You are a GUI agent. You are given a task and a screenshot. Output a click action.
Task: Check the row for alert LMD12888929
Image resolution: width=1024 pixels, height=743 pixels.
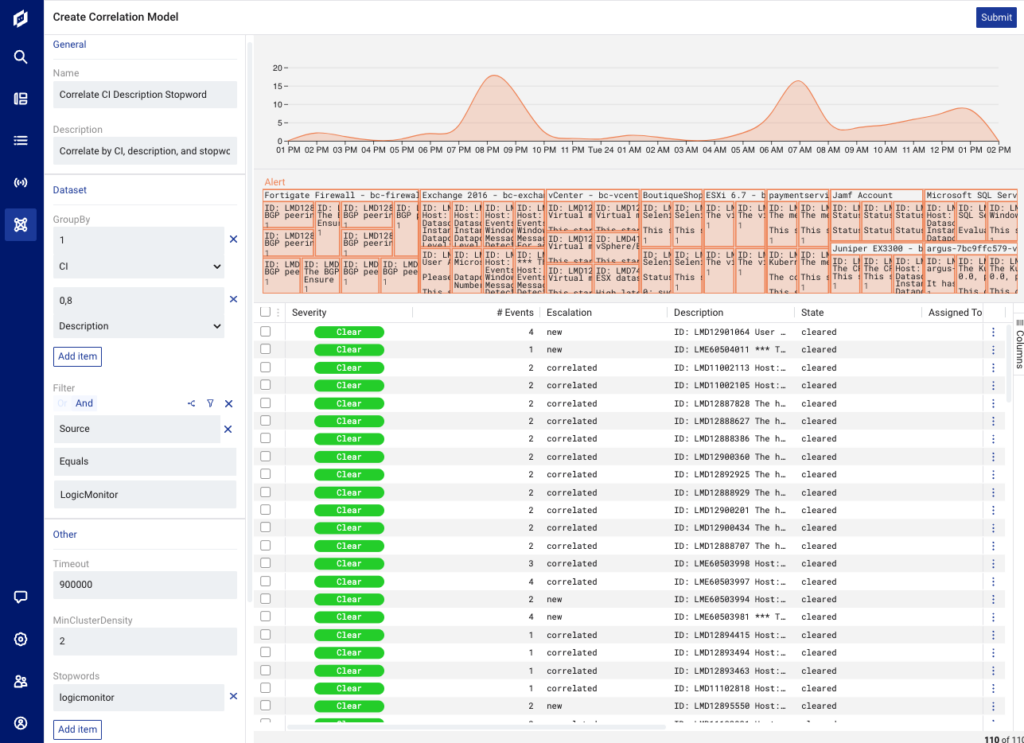pyautogui.click(x=265, y=492)
